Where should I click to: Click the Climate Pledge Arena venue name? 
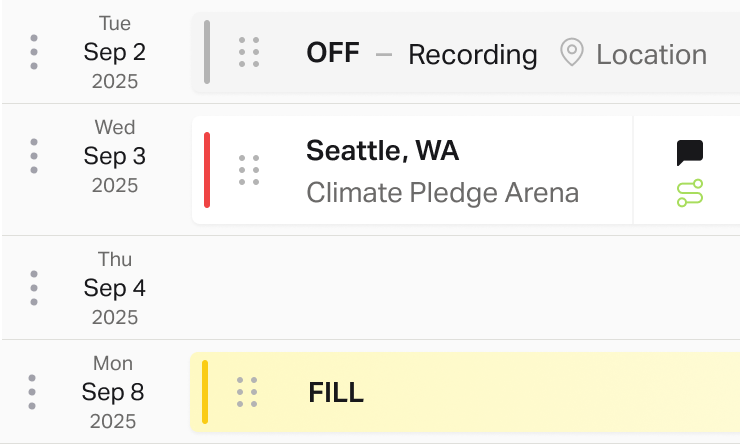pos(442,193)
